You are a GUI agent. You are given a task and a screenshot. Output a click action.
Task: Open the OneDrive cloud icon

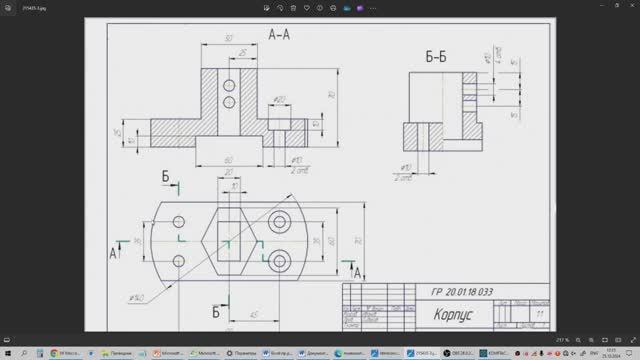click(x=347, y=8)
